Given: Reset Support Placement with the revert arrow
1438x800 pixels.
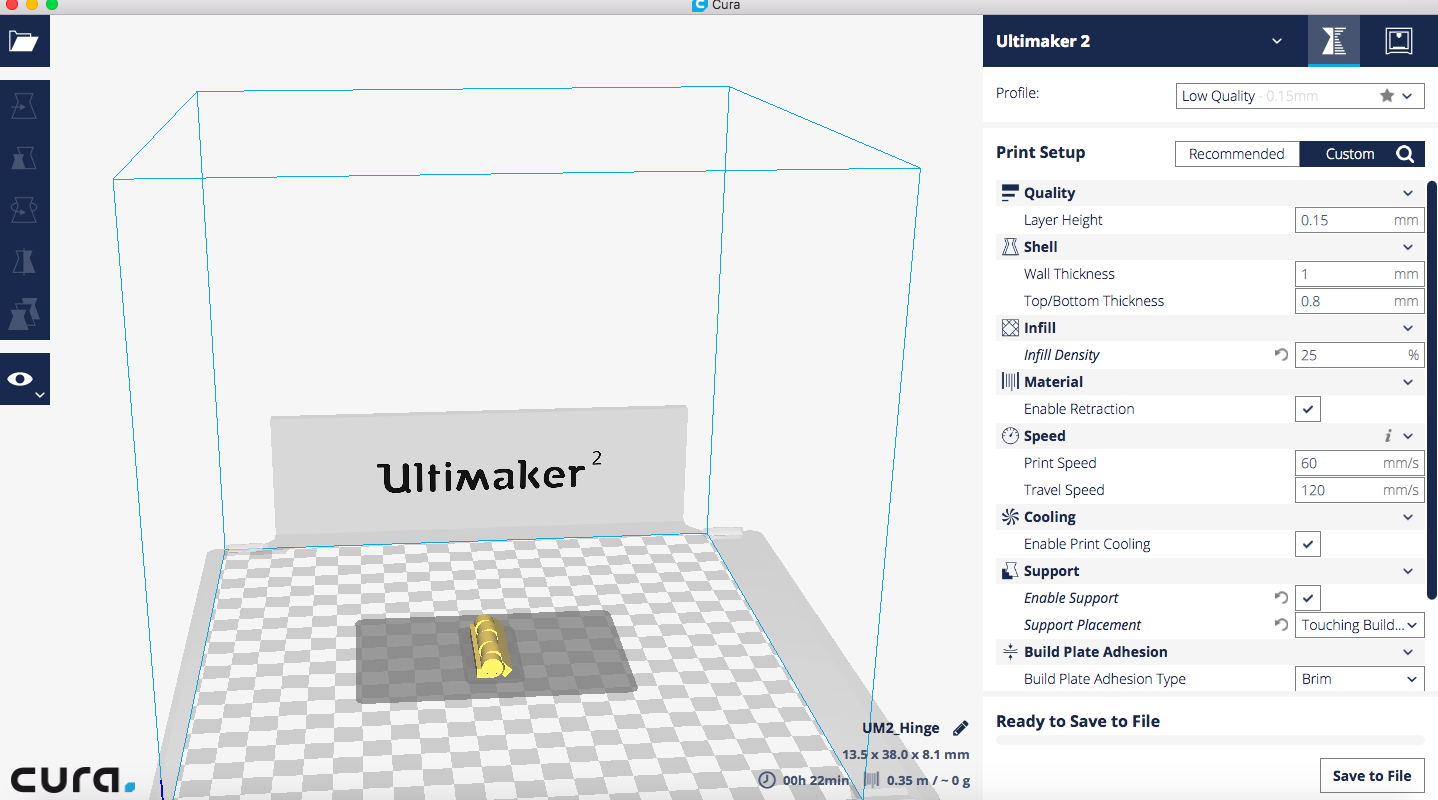Looking at the screenshot, I should point(1281,624).
